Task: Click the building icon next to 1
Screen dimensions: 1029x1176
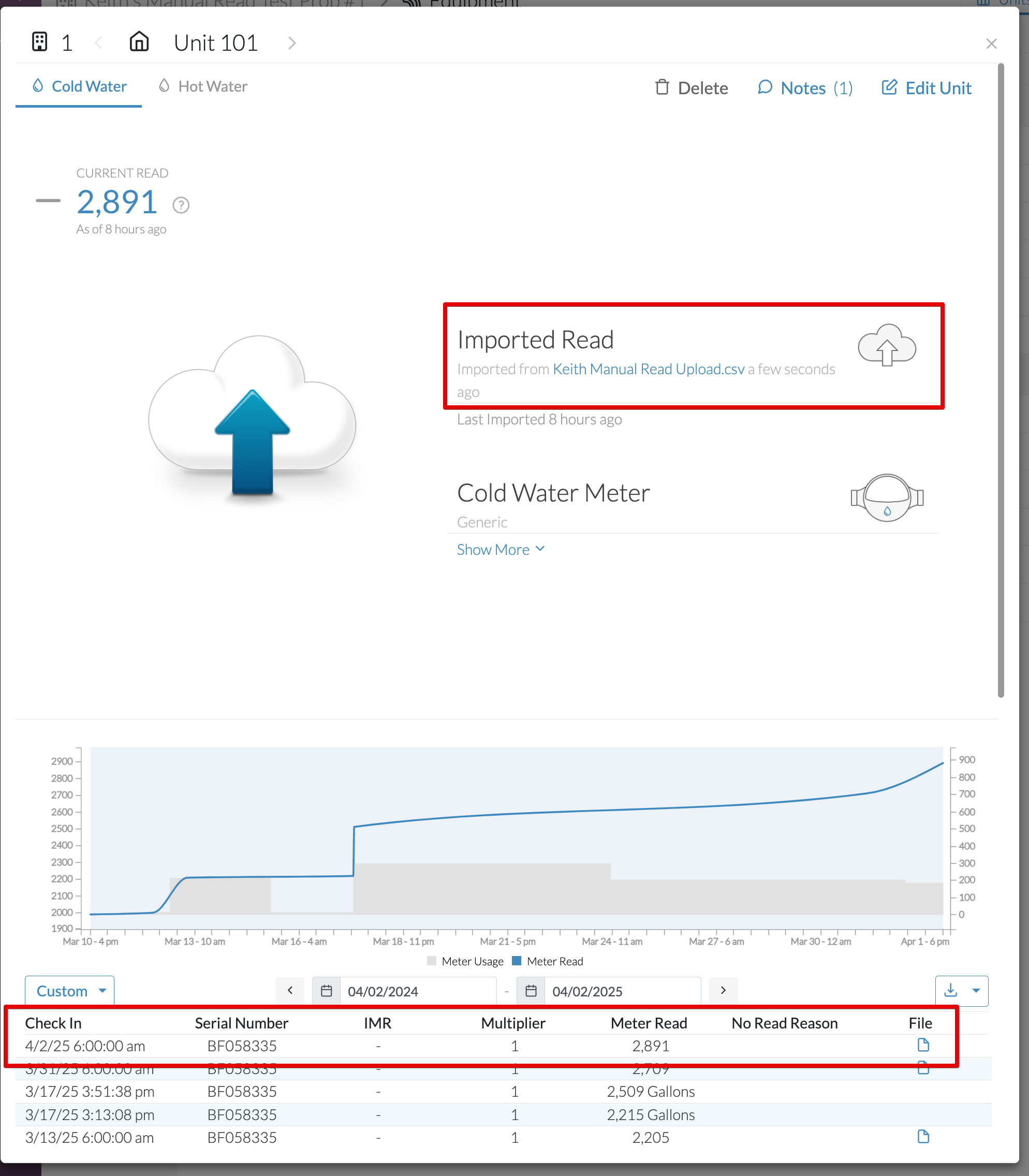Action: coord(40,42)
